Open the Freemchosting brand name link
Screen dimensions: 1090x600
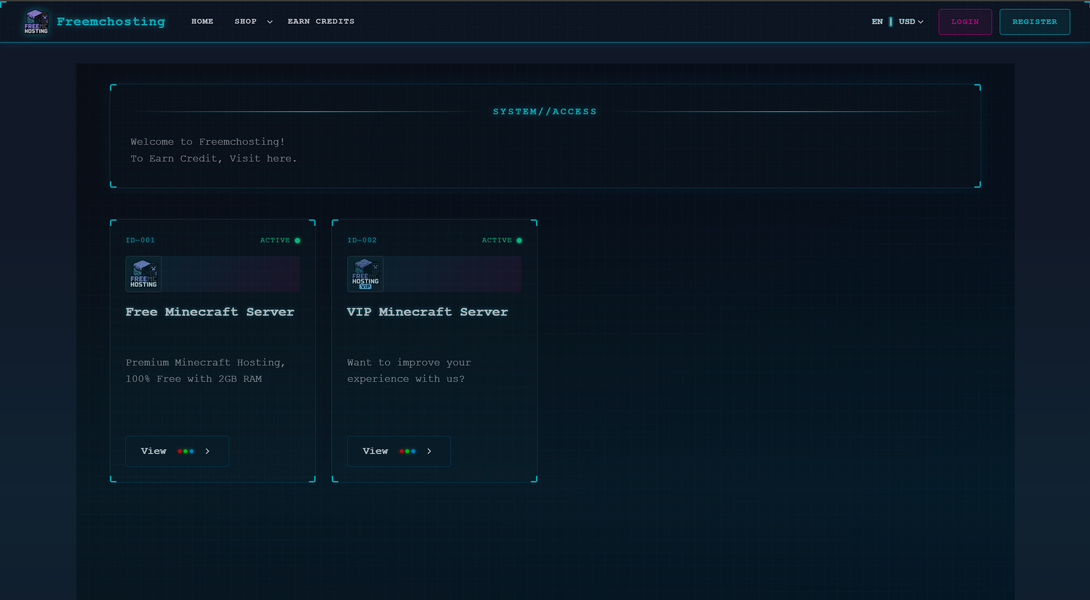pos(111,22)
